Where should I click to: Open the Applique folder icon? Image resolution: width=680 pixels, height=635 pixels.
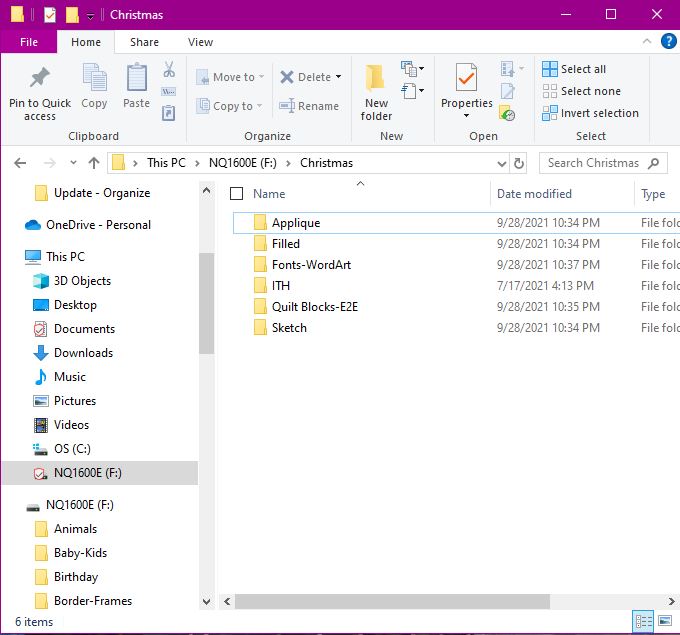coord(260,223)
